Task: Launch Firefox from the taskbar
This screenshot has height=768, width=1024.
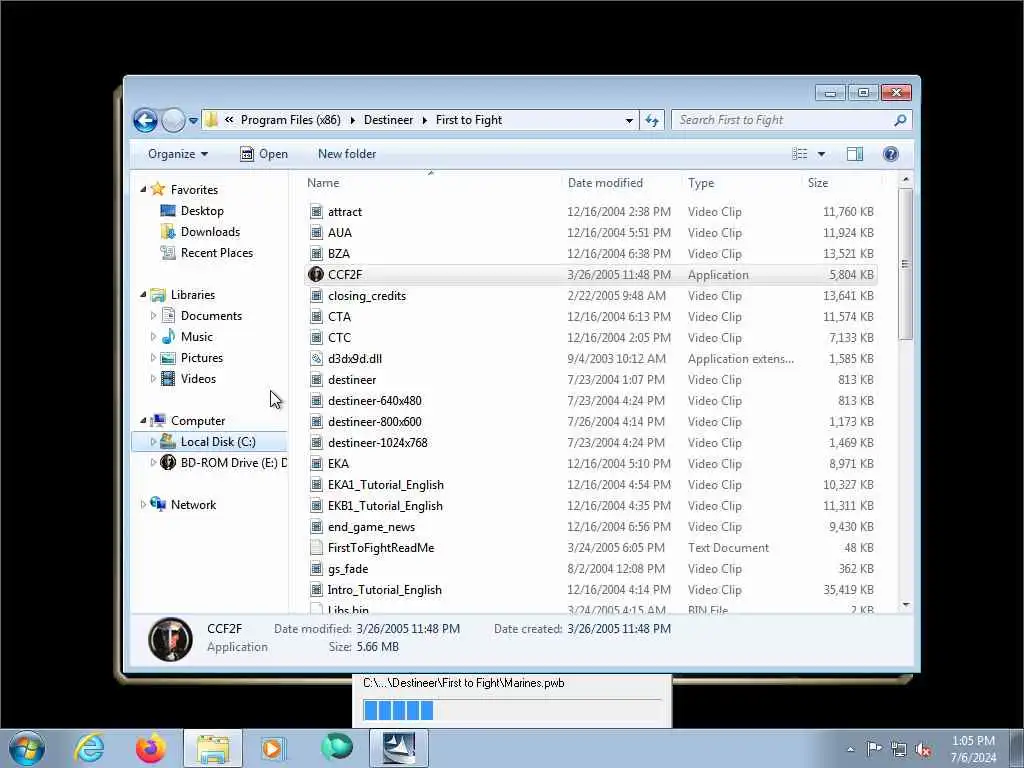Action: pyautogui.click(x=151, y=748)
